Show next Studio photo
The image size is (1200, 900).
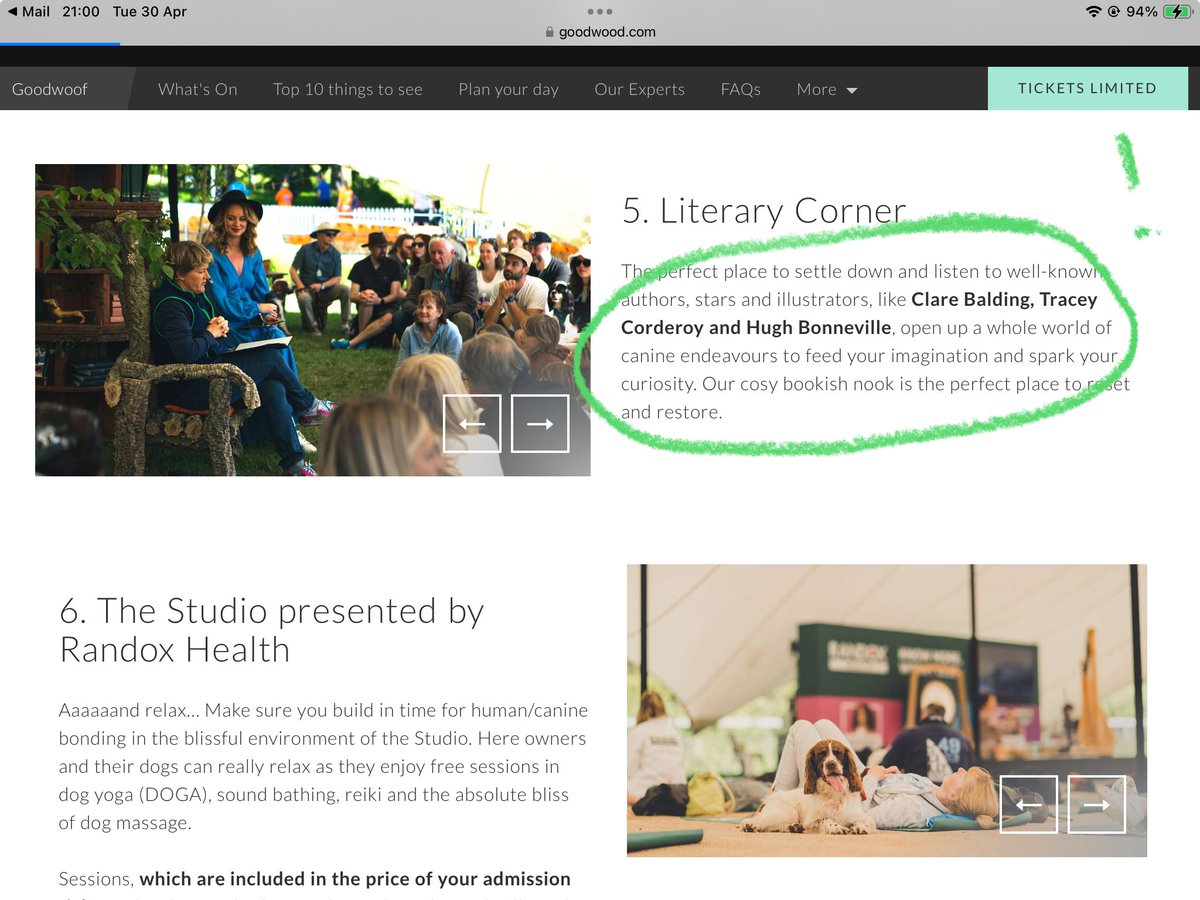pos(1097,804)
